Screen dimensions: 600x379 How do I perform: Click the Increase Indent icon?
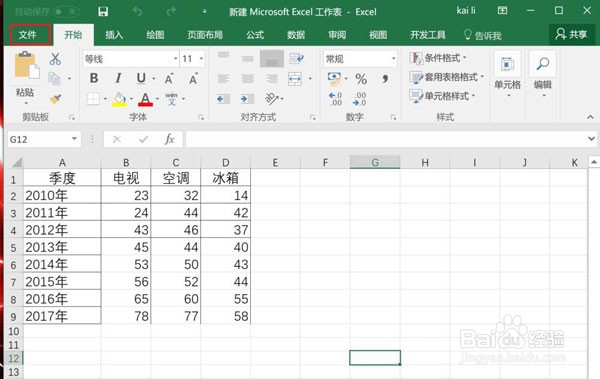247,99
